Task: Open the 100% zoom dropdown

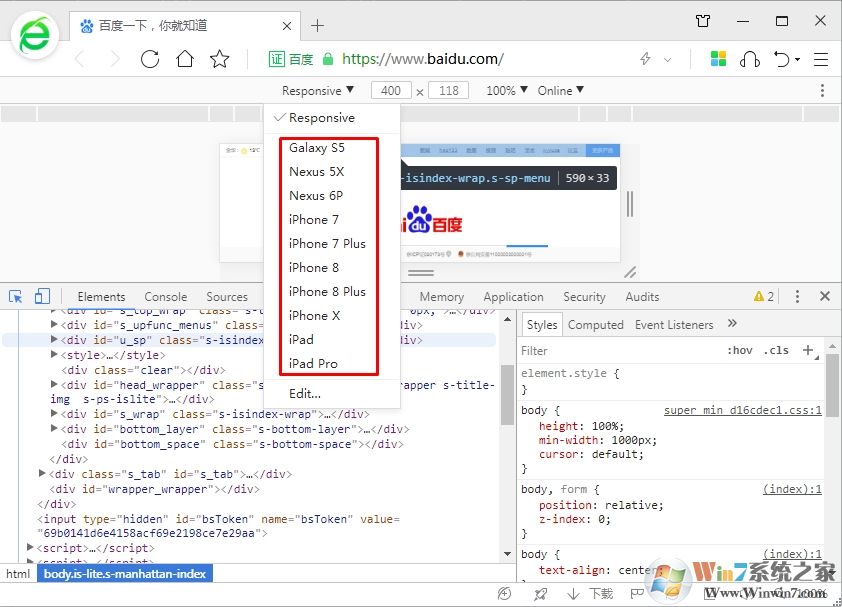Action: pyautogui.click(x=507, y=90)
